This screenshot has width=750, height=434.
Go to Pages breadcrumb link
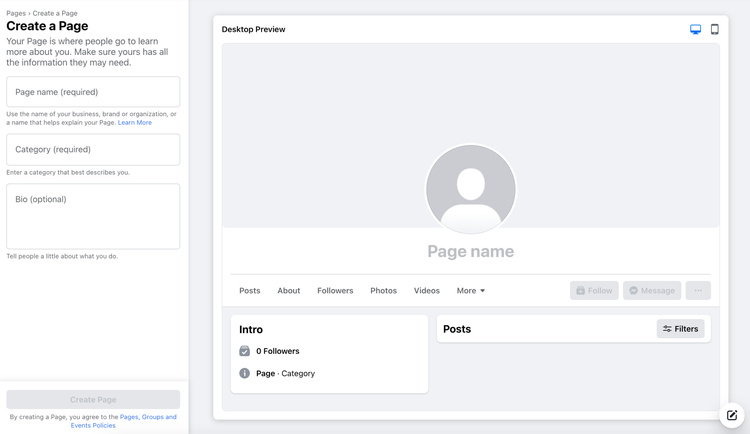tap(16, 13)
